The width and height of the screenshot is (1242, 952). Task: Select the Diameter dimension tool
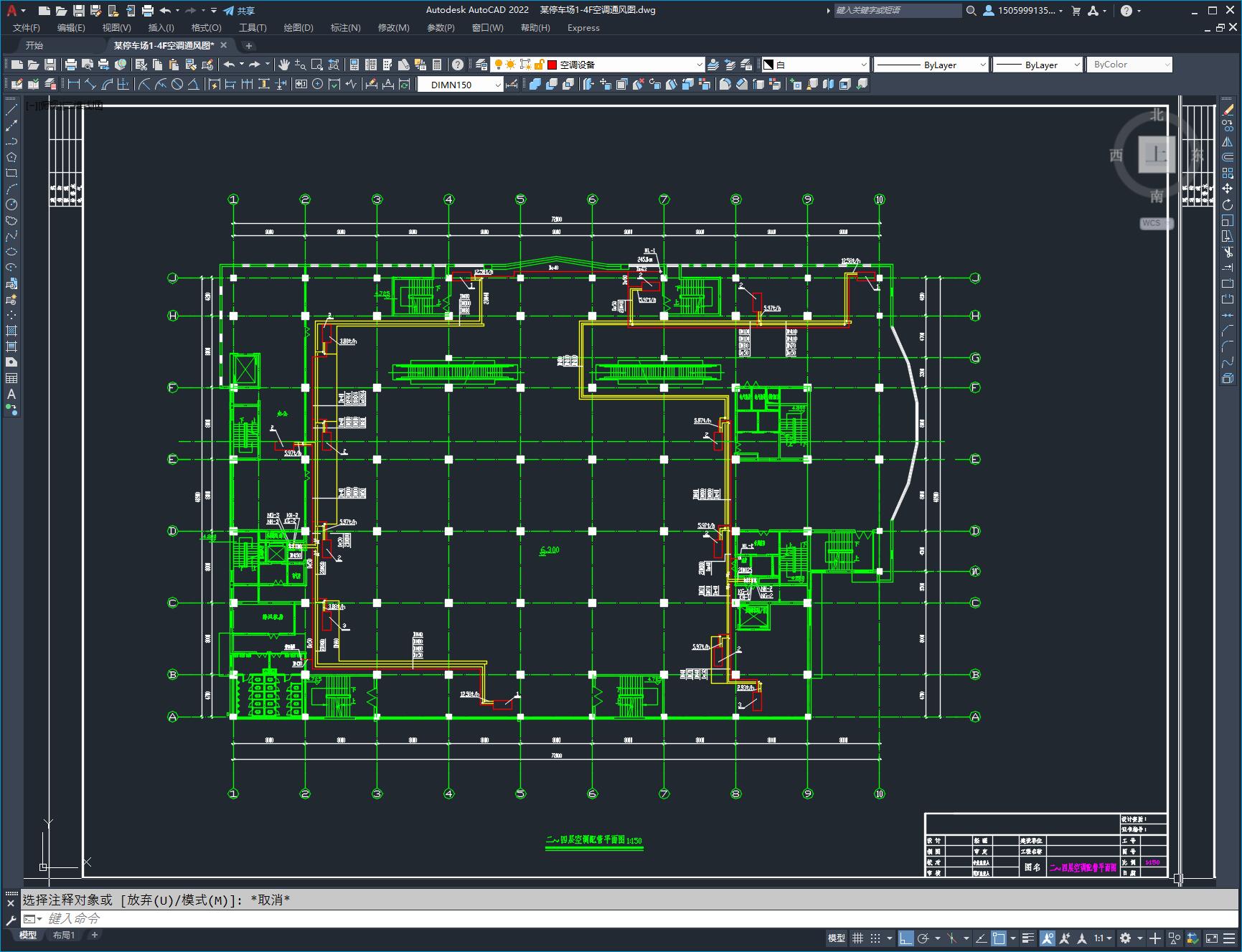pyautogui.click(x=177, y=85)
